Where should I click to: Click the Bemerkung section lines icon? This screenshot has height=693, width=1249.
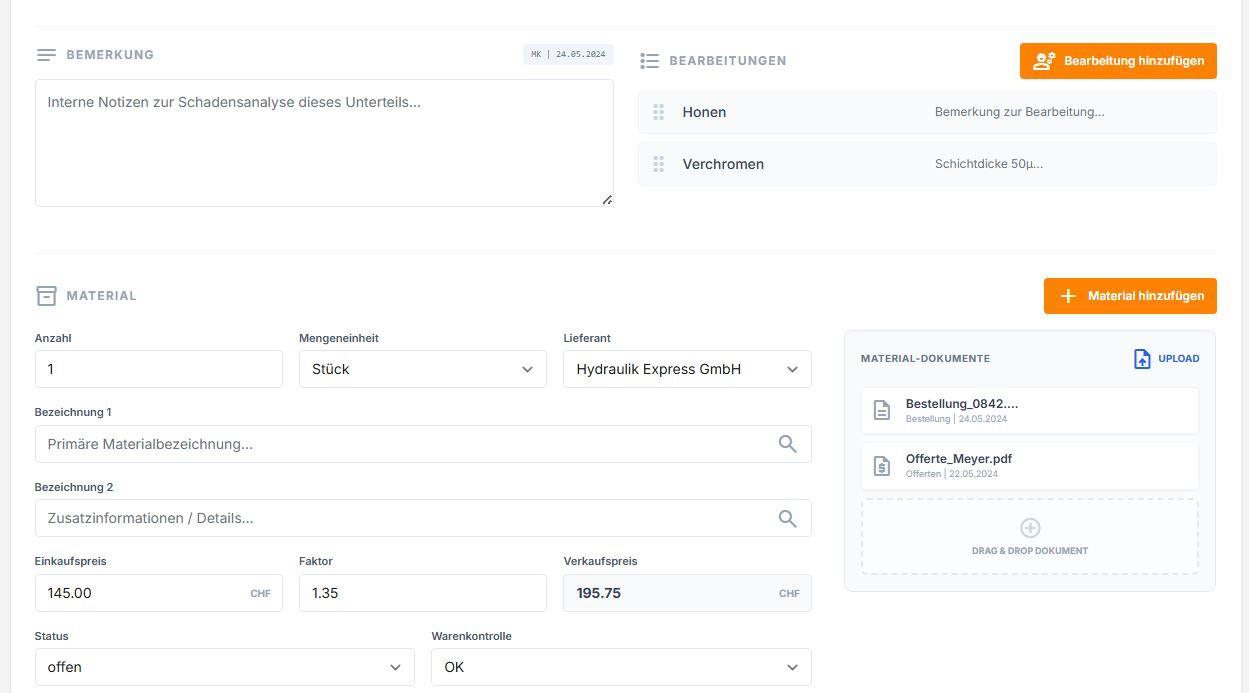pyautogui.click(x=46, y=55)
